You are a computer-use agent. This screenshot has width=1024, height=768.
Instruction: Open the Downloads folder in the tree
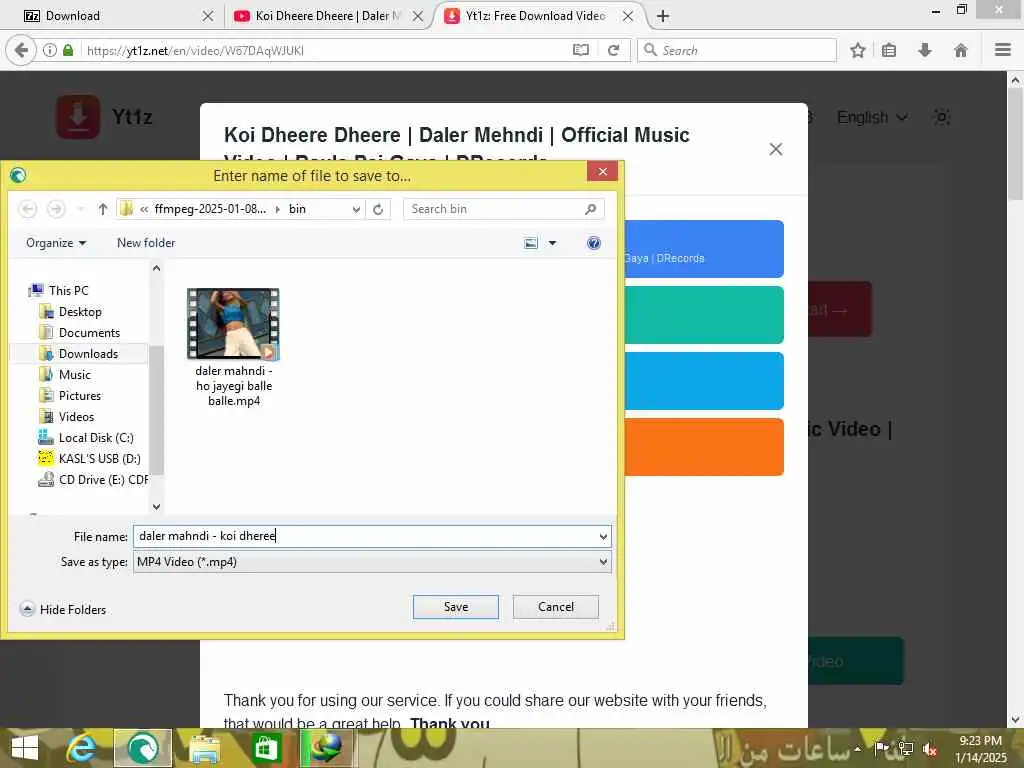point(79,353)
